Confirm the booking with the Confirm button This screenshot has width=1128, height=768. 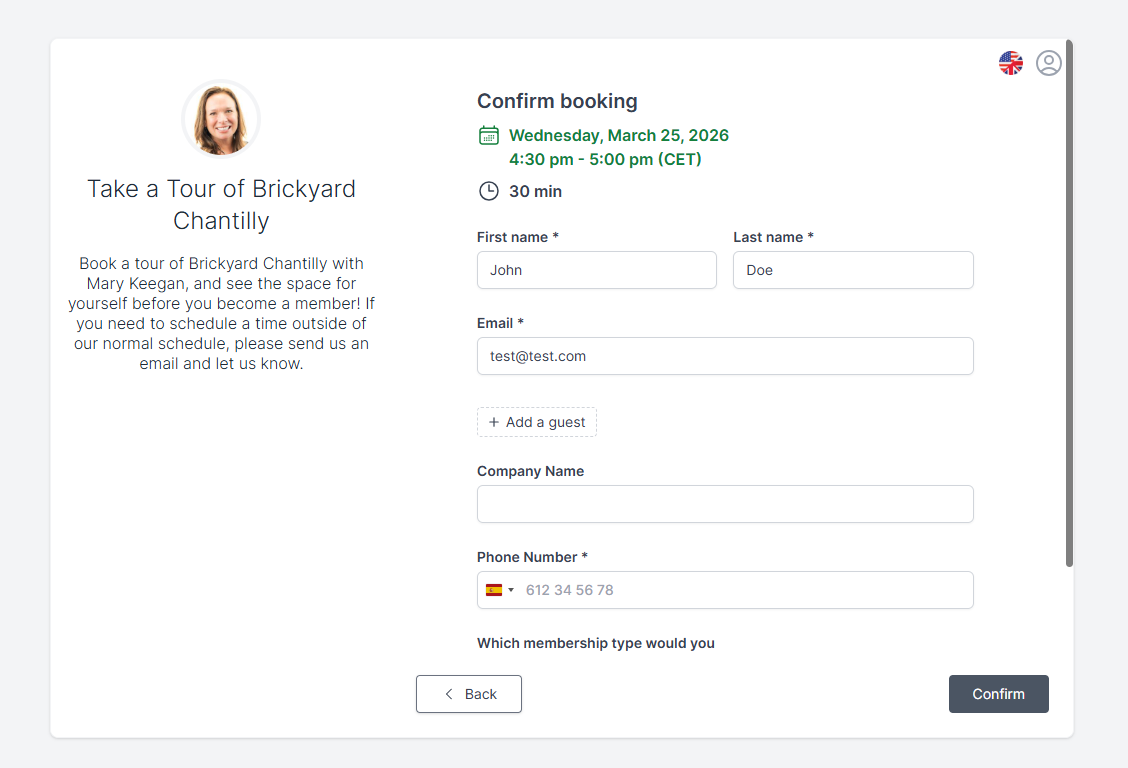pyautogui.click(x=998, y=694)
